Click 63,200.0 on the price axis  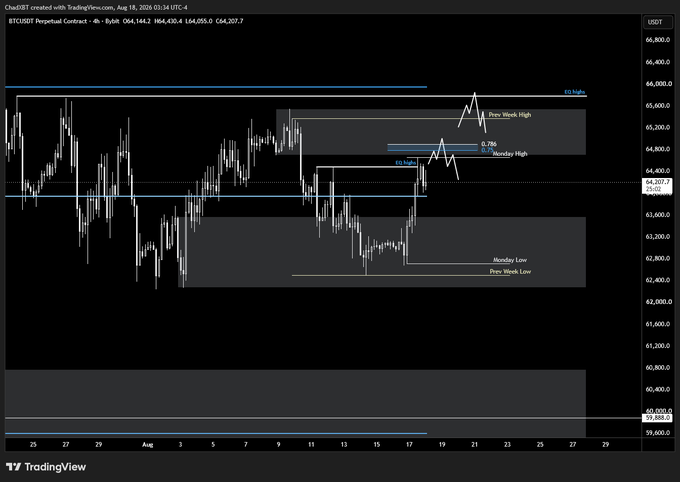(657, 236)
